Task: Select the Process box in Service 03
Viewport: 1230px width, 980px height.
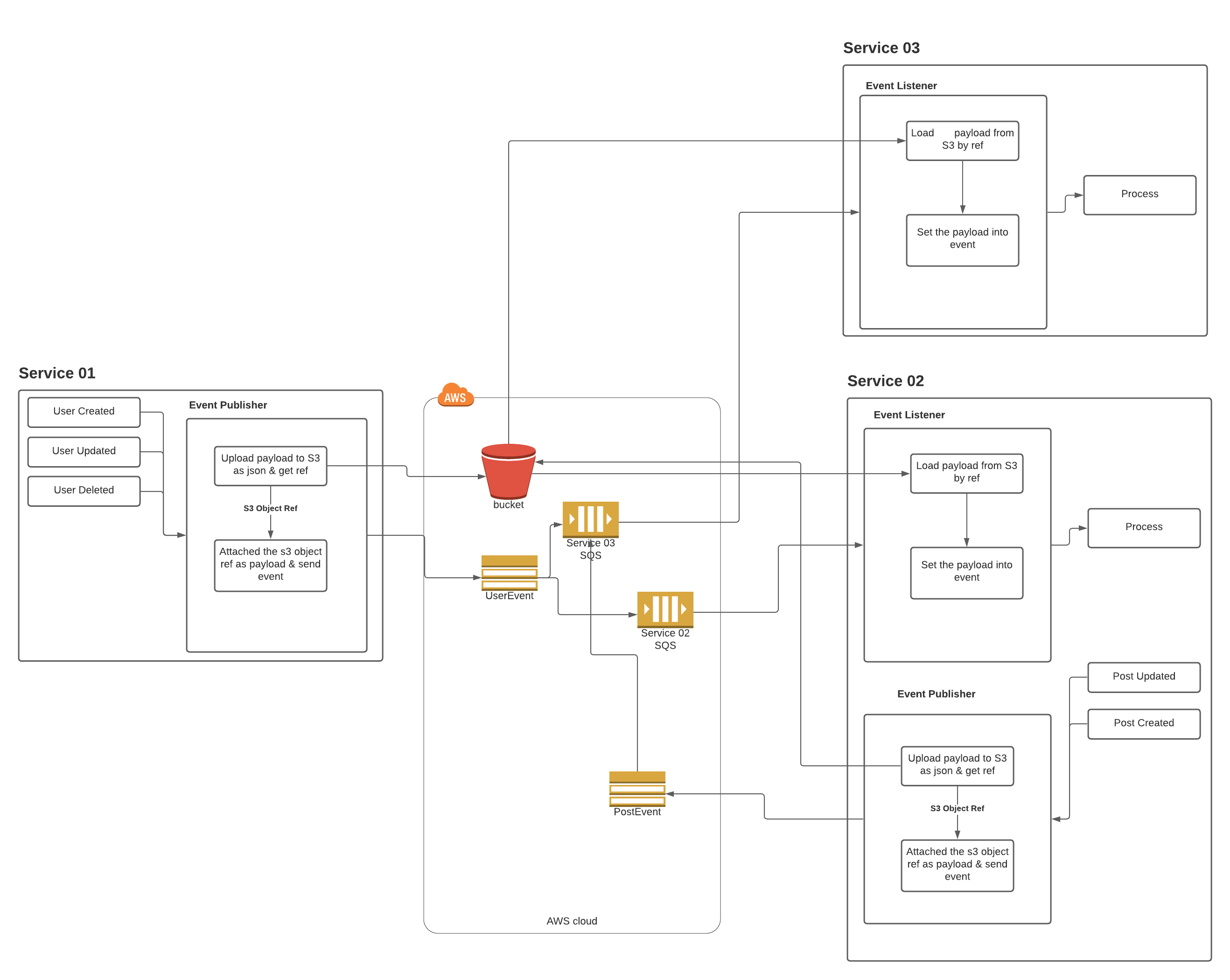Action: coord(1139,194)
